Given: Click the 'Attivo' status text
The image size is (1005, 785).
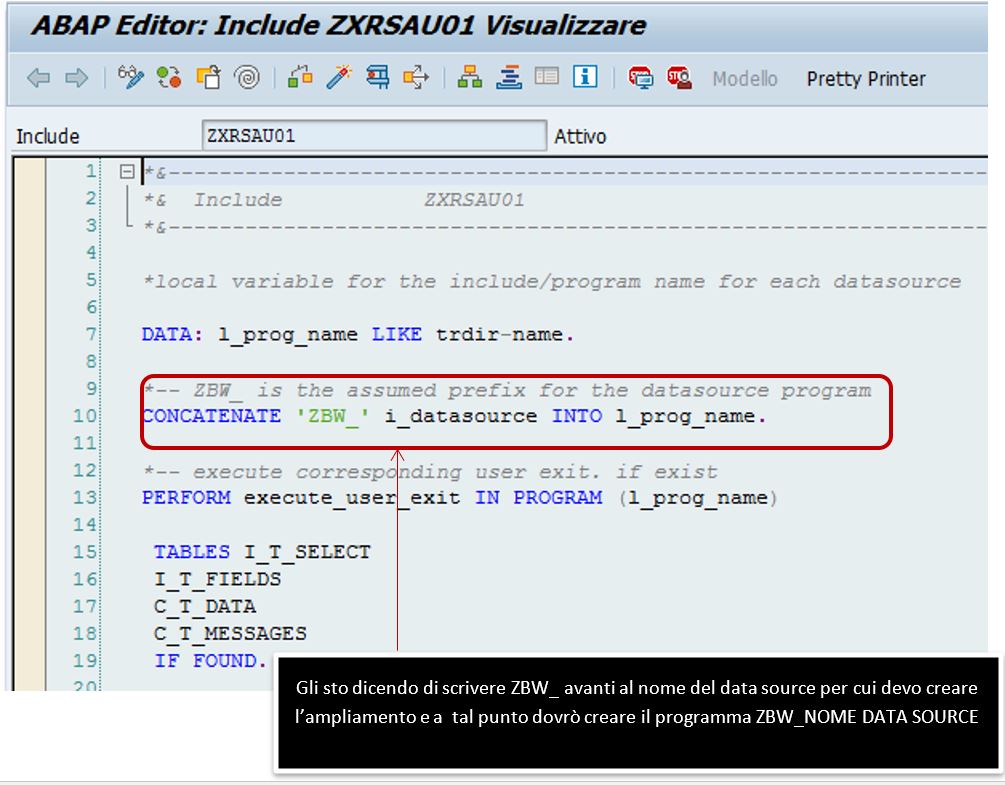Looking at the screenshot, I should 579,136.
